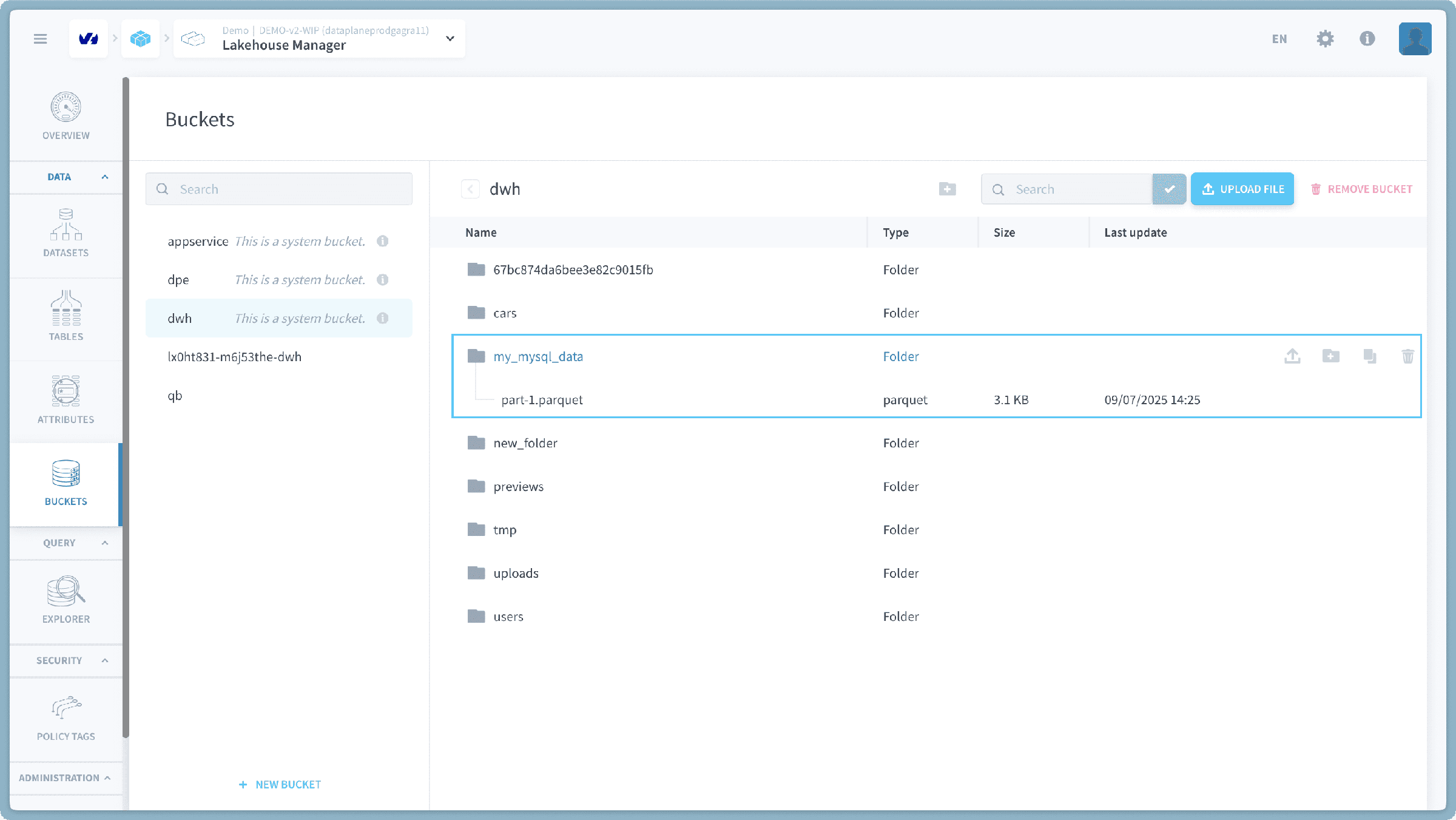The width and height of the screenshot is (1456, 820).
Task: Collapse the ADMINISTRATION sidebar section
Action: click(x=66, y=778)
